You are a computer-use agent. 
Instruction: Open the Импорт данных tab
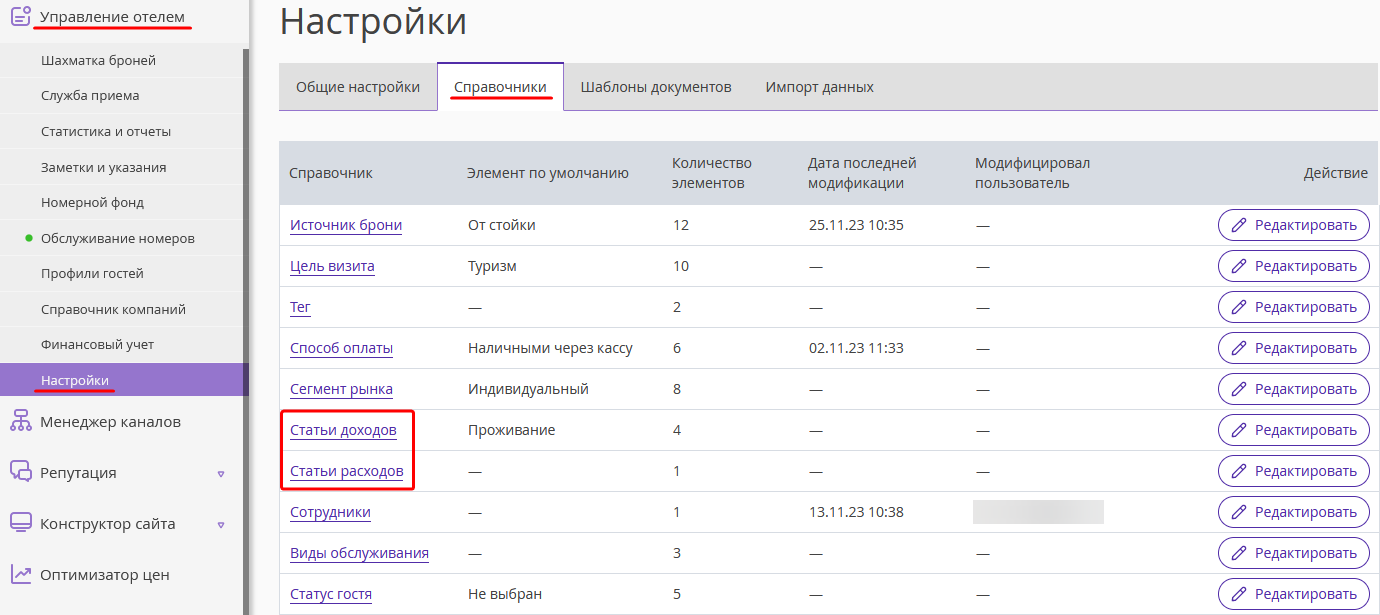click(x=819, y=87)
